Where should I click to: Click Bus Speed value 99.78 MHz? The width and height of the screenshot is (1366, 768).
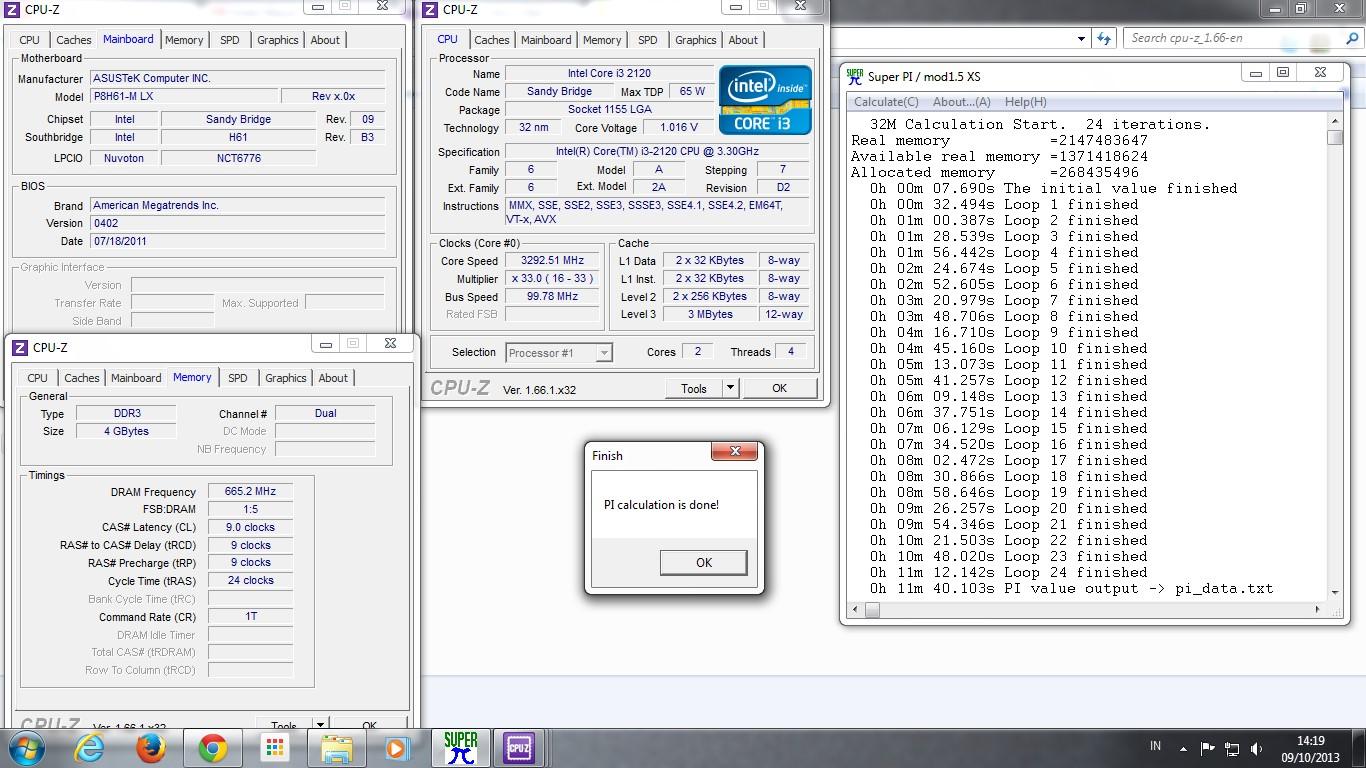[x=552, y=297]
